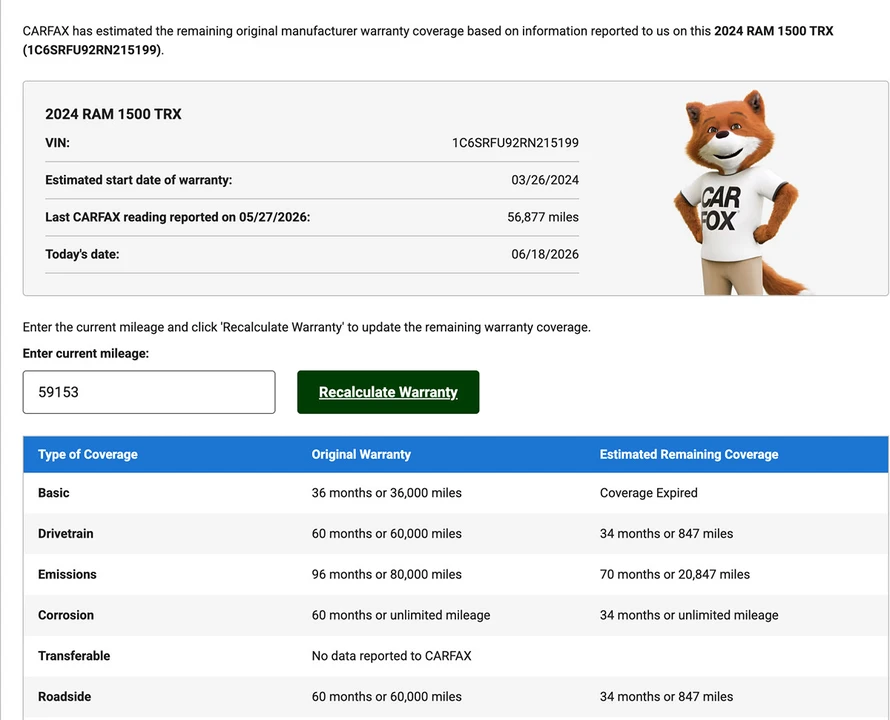Click the VIN: label in the card
The height and width of the screenshot is (720, 890).
click(57, 143)
